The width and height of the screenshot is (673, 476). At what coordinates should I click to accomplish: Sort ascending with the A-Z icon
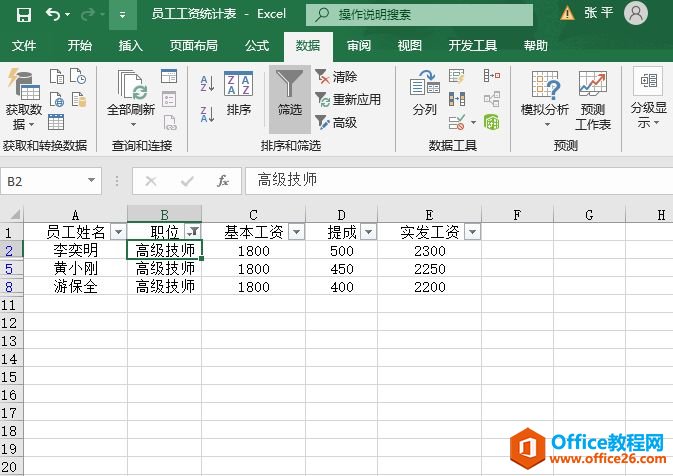coord(207,84)
